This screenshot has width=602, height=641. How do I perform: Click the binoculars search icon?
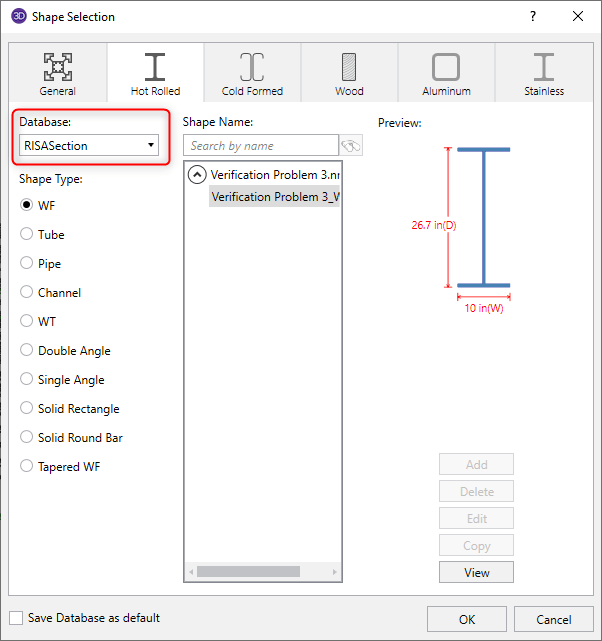tap(351, 146)
